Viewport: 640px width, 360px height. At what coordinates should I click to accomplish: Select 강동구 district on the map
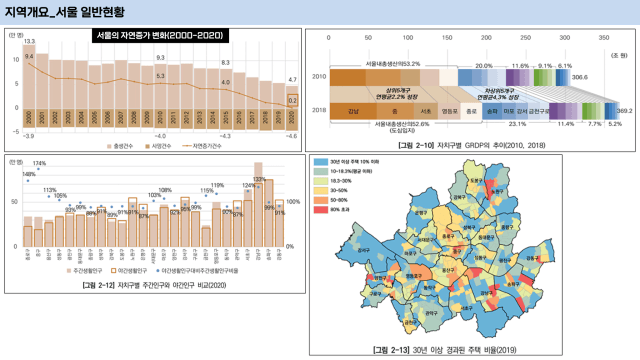tap(532, 258)
